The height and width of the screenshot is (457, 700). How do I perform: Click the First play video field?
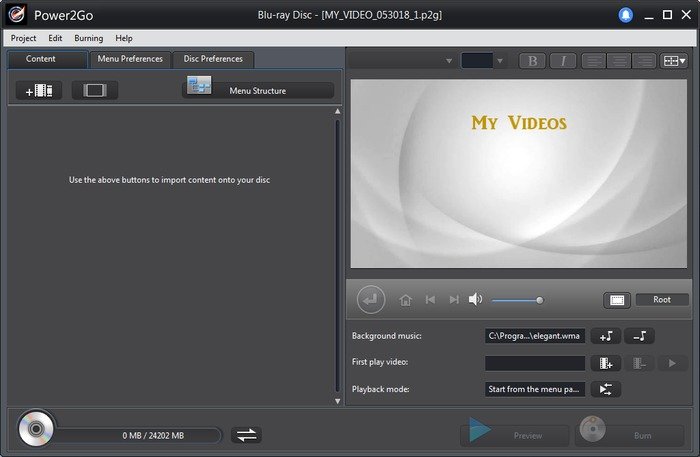[534, 363]
